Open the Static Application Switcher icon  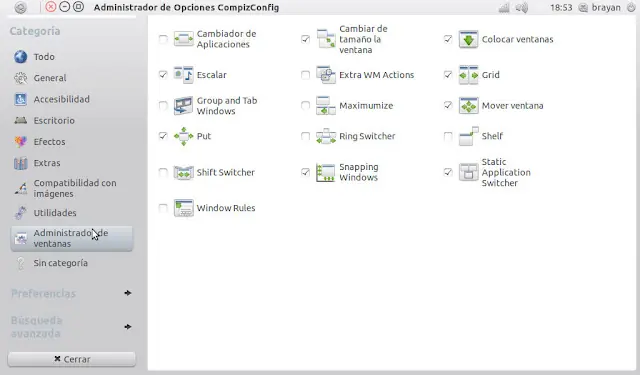click(468, 172)
